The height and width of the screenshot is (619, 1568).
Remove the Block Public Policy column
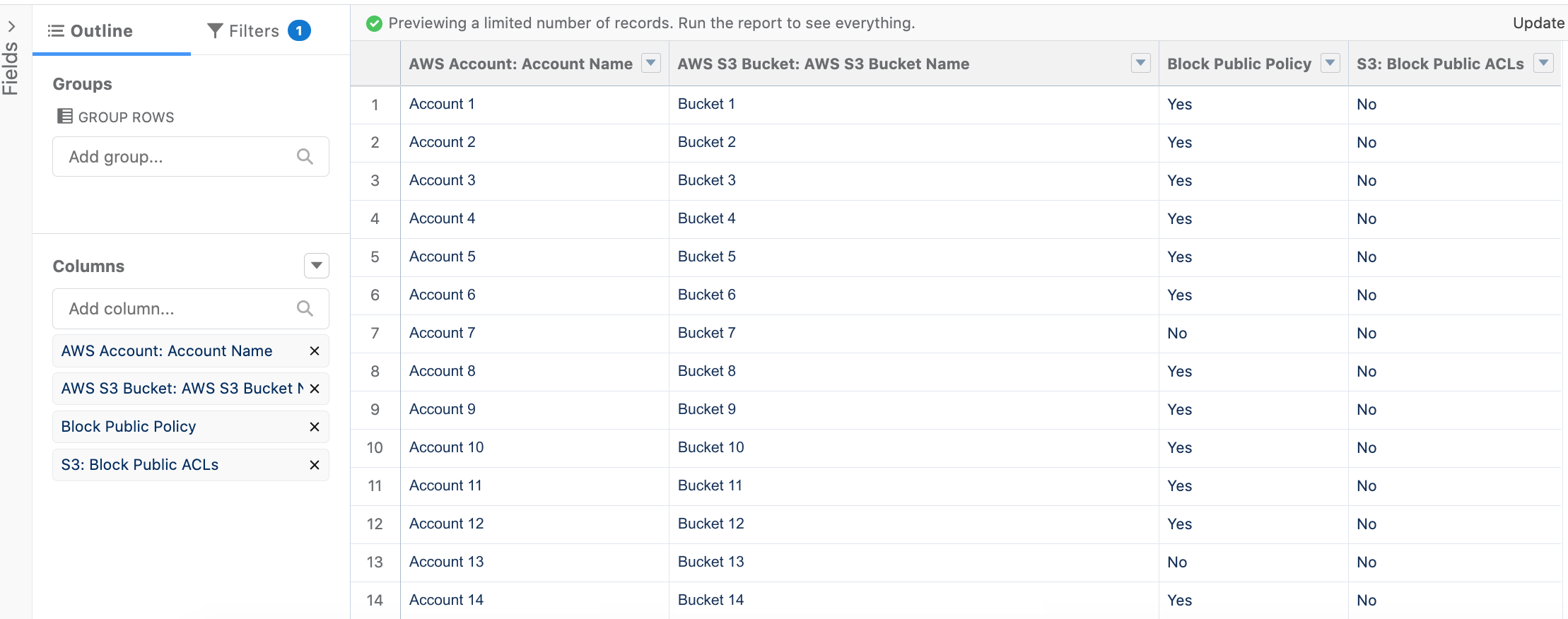click(314, 427)
